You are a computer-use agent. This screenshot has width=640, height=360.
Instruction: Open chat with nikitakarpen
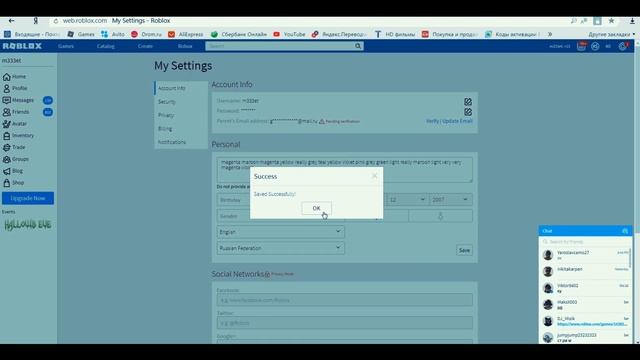[585, 271]
